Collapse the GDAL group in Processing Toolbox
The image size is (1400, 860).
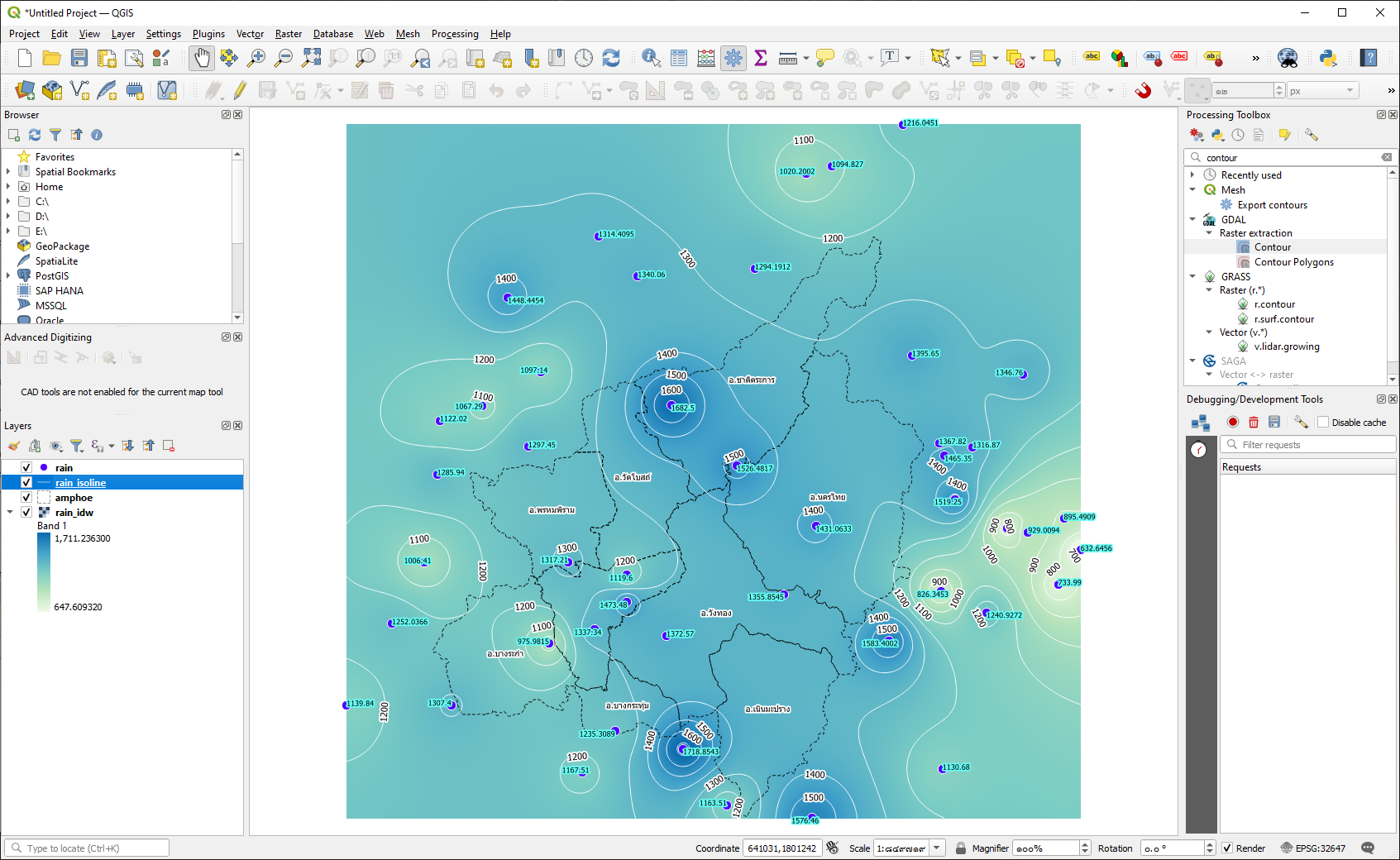click(x=1192, y=219)
